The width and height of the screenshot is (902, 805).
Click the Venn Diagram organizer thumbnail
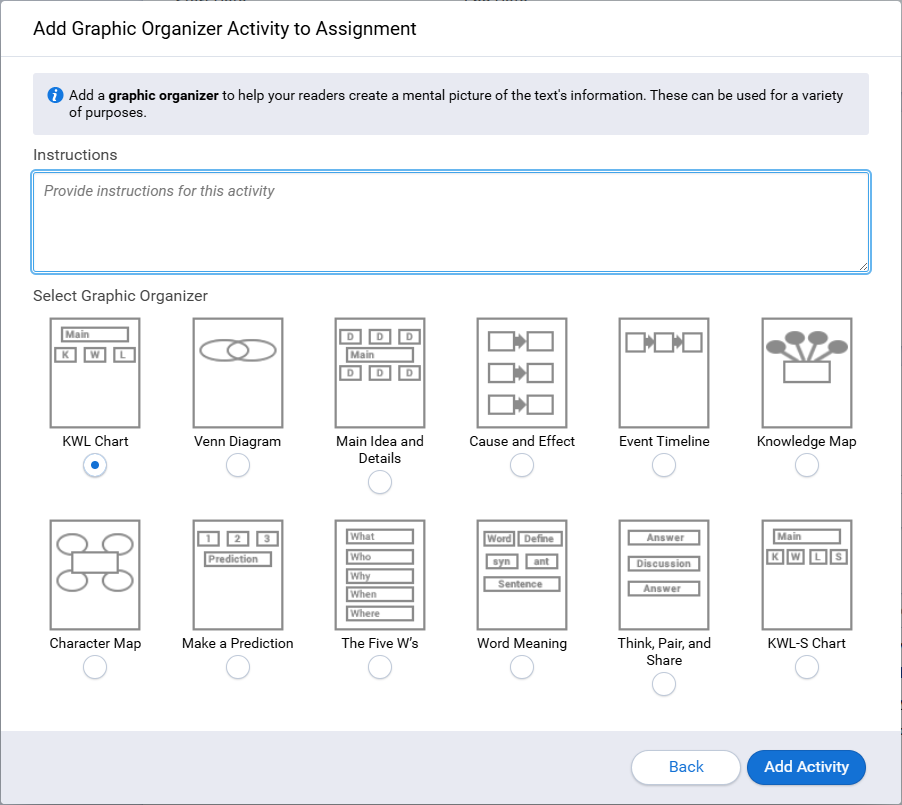tap(238, 373)
